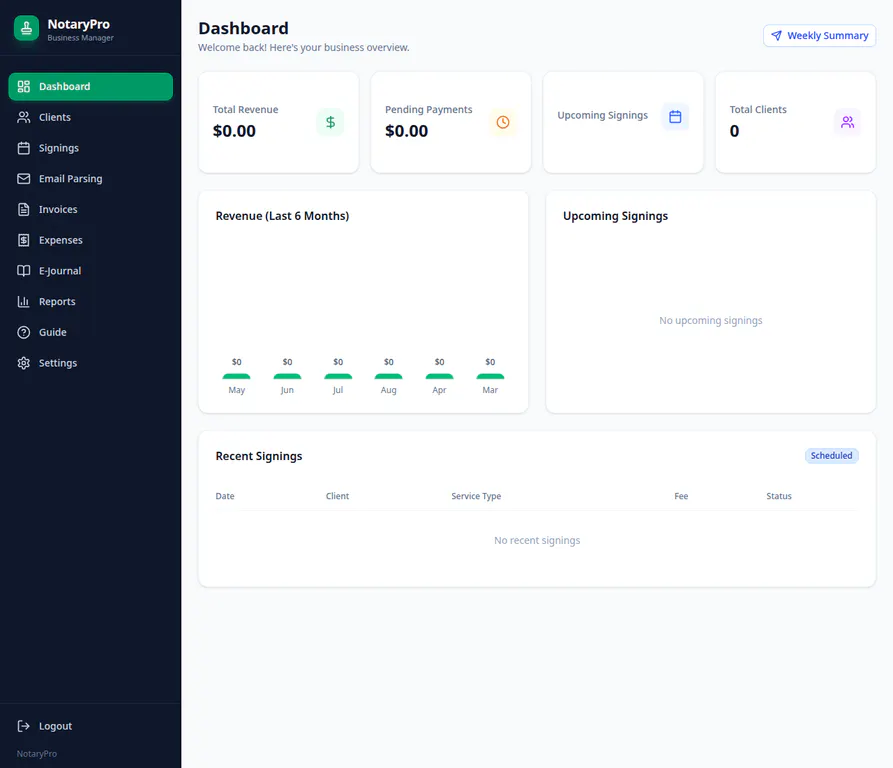Click the Fee column header
Image resolution: width=893 pixels, height=768 pixels.
(681, 496)
